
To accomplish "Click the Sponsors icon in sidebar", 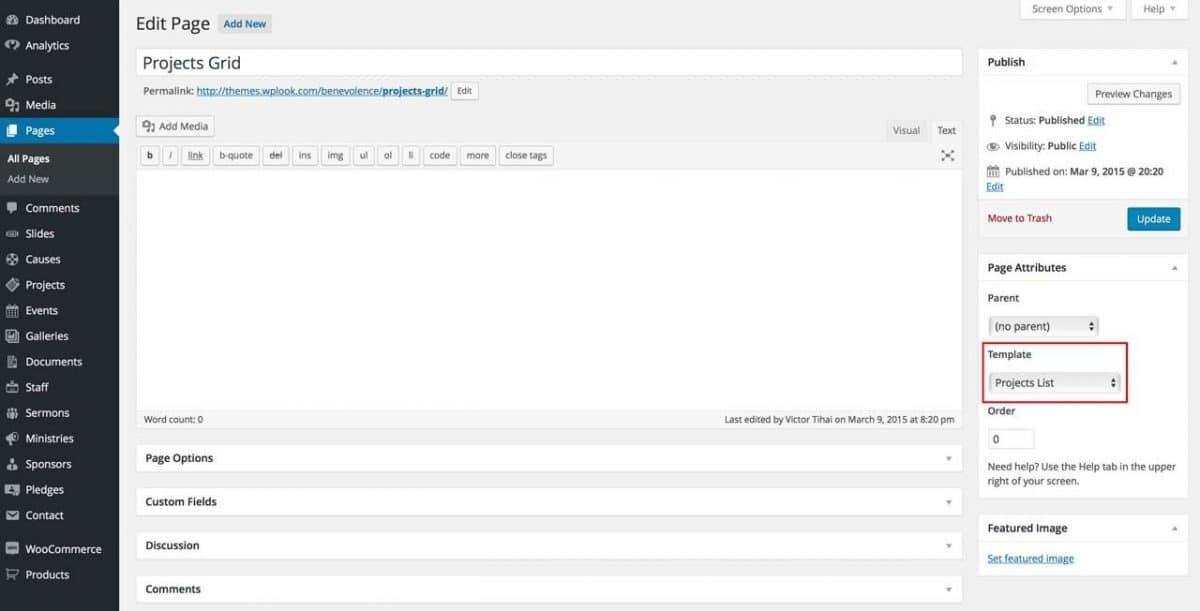I will point(12,464).
